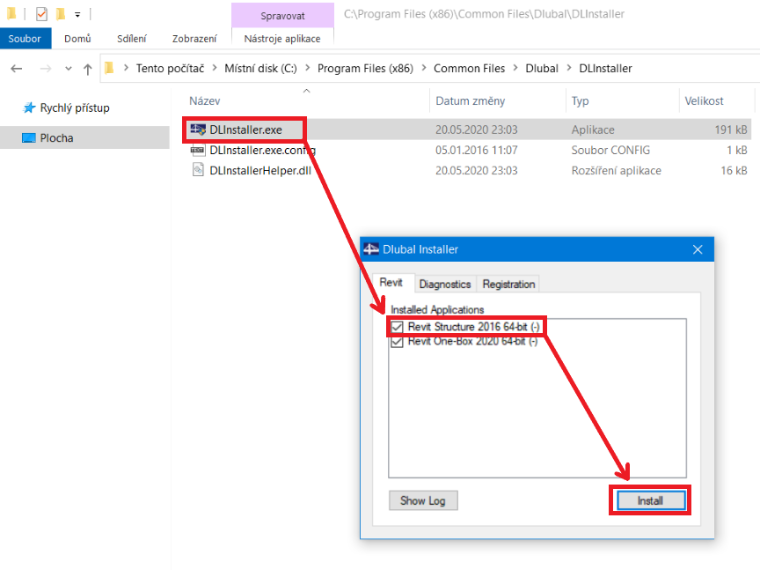Click the Dlubal Installer title bar icon

371,249
